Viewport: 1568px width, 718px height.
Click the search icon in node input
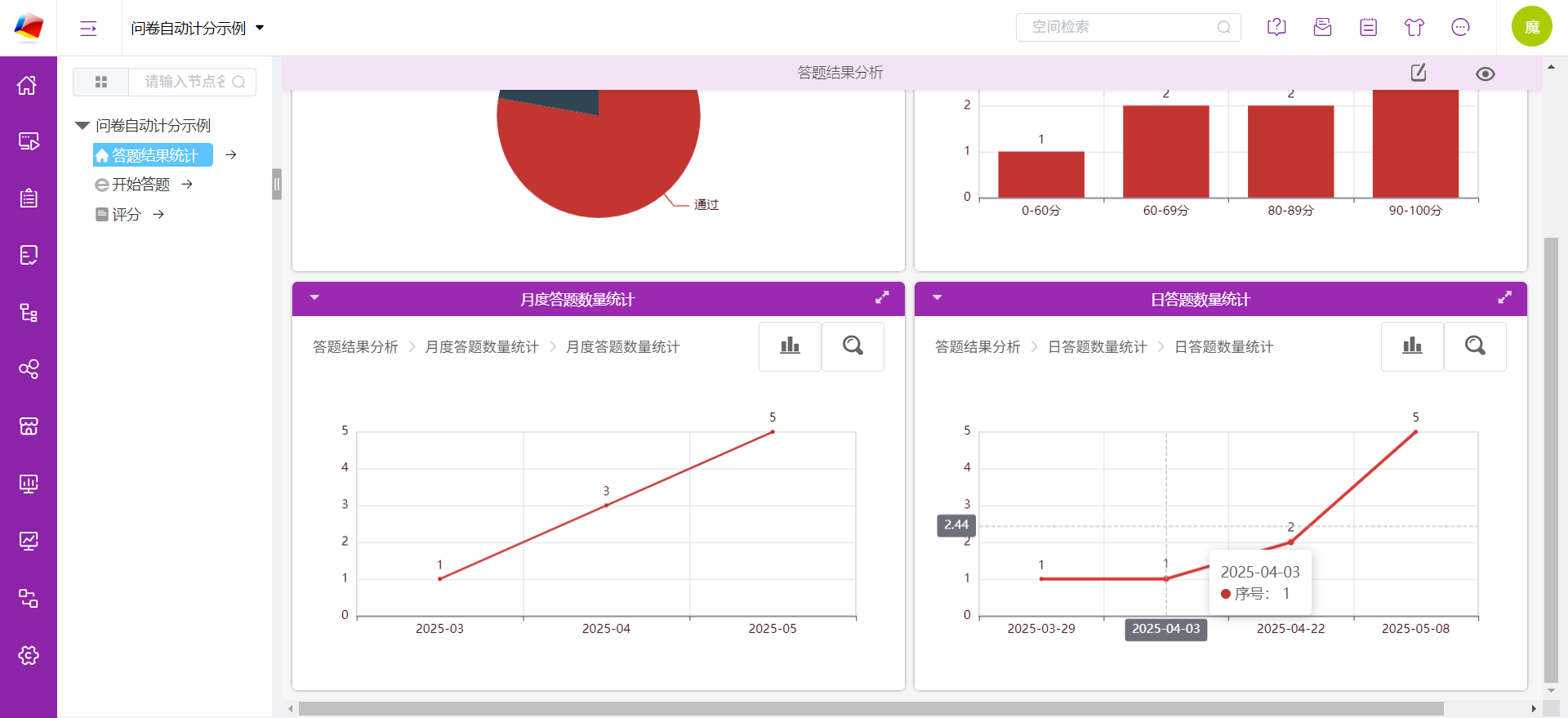(238, 82)
